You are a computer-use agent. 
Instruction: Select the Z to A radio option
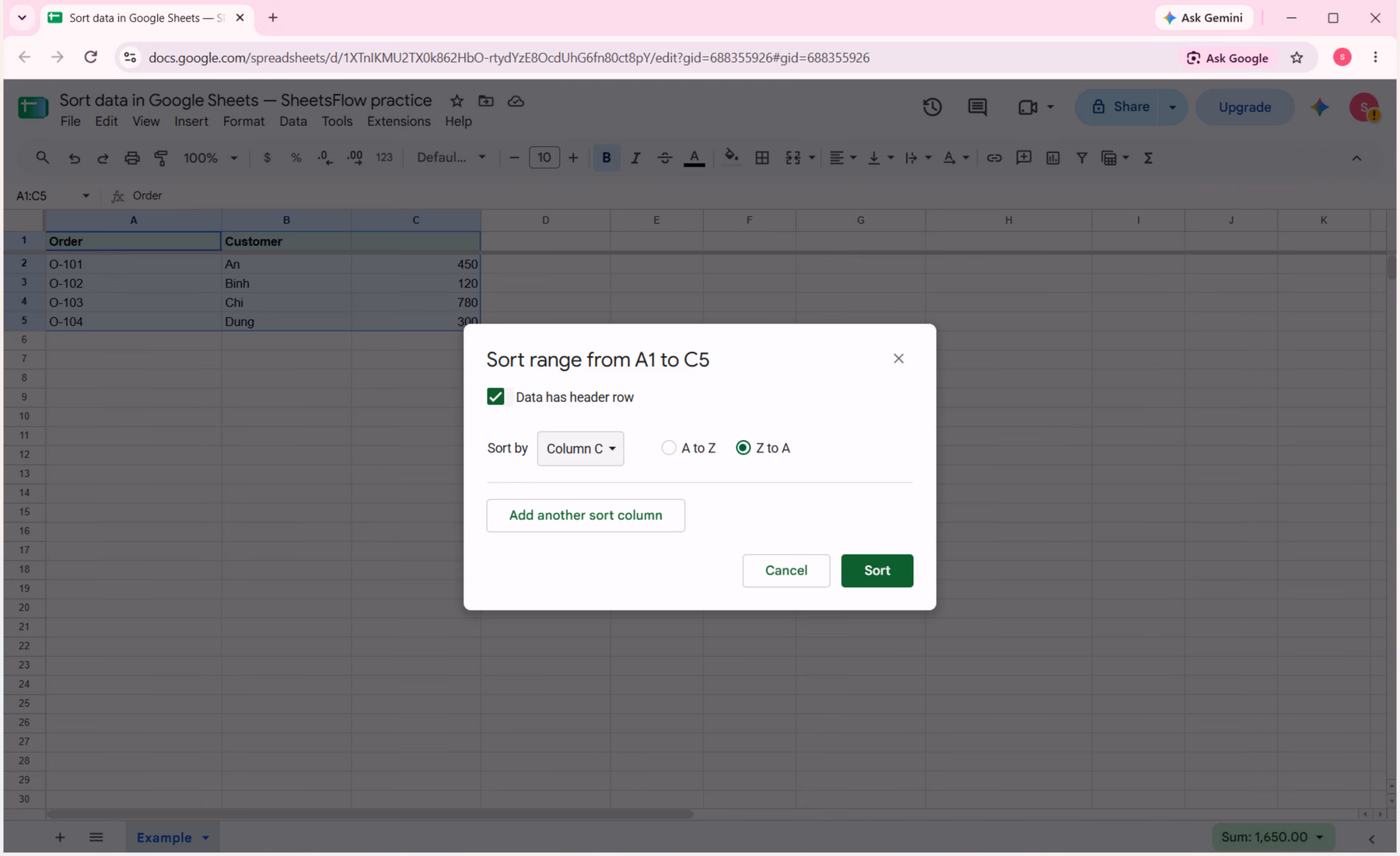[x=744, y=448]
